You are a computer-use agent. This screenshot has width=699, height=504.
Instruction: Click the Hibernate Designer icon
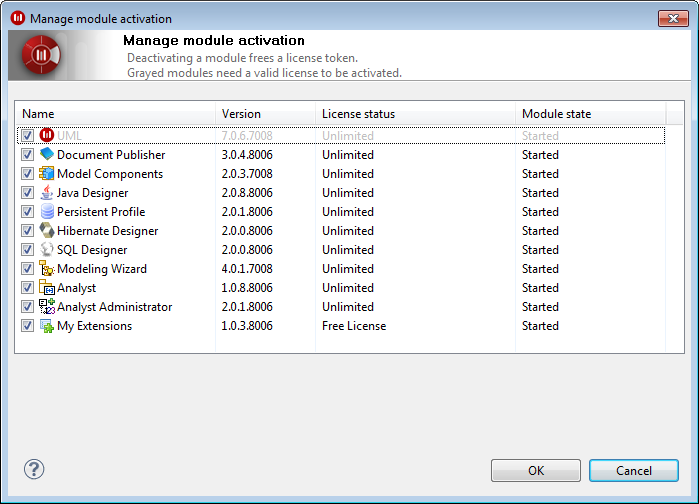47,230
